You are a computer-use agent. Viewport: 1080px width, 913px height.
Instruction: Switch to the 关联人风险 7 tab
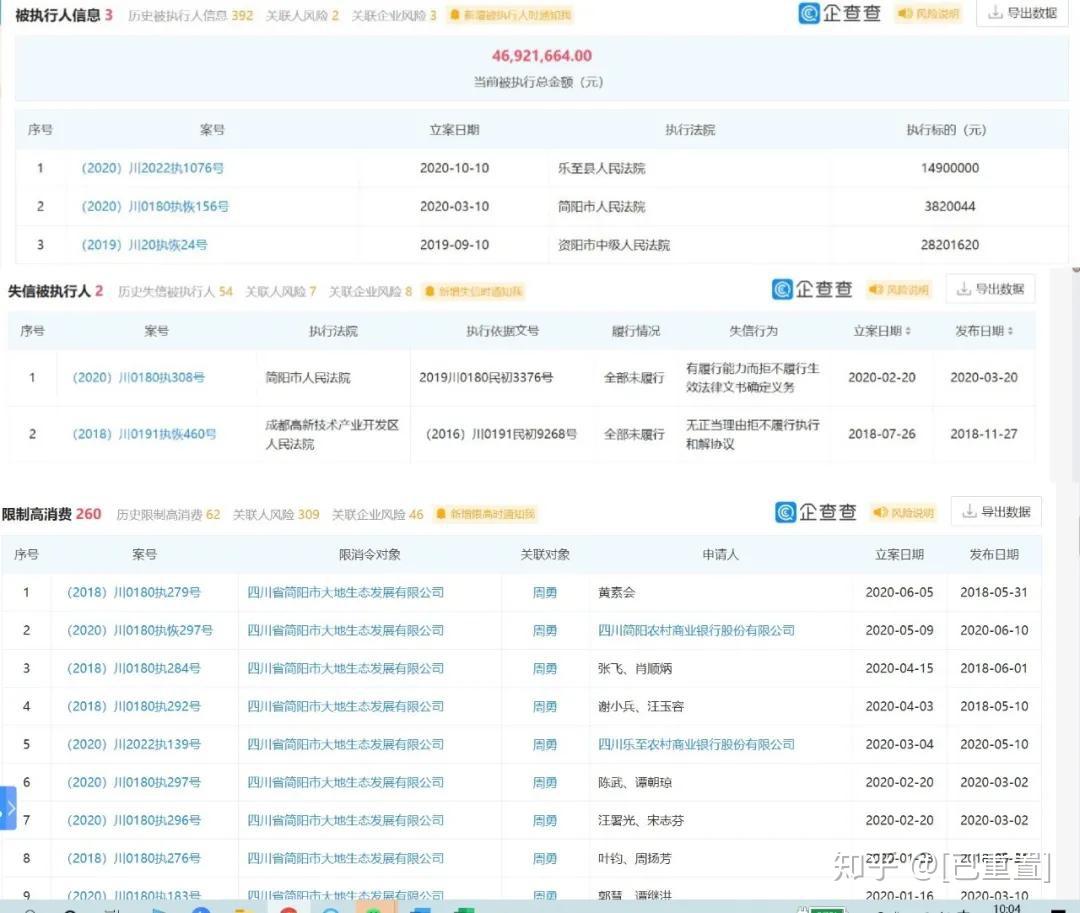[x=280, y=291]
